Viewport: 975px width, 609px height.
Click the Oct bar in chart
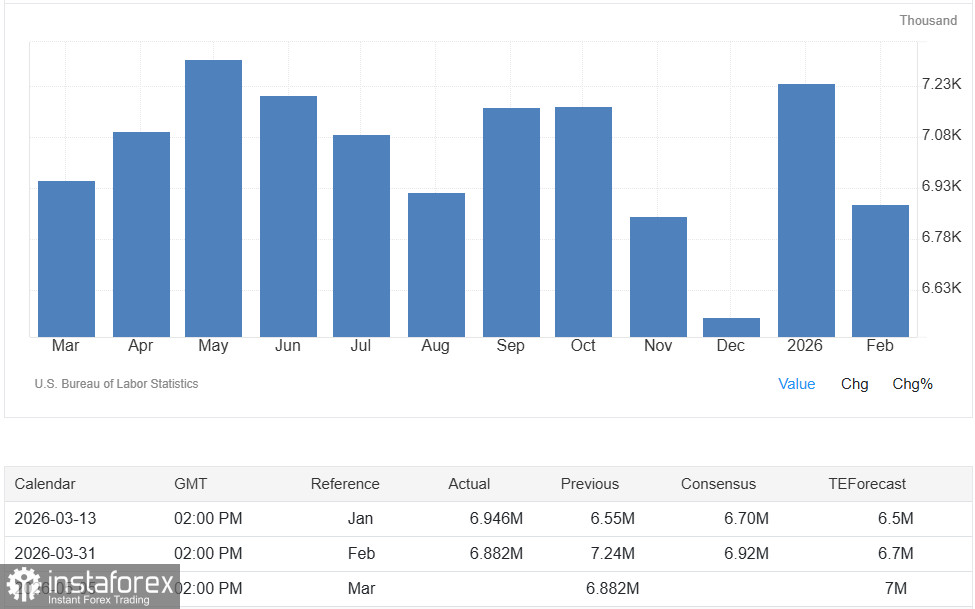tap(583, 222)
